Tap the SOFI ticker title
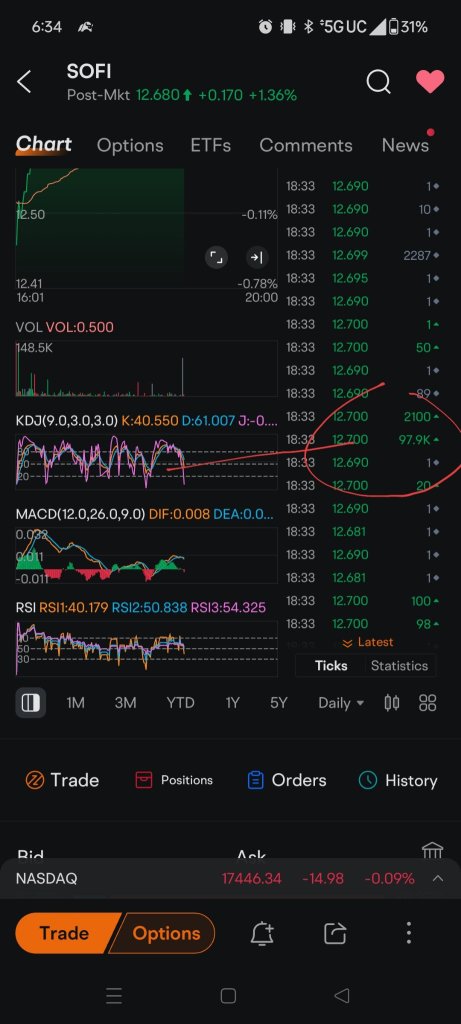 (89, 71)
